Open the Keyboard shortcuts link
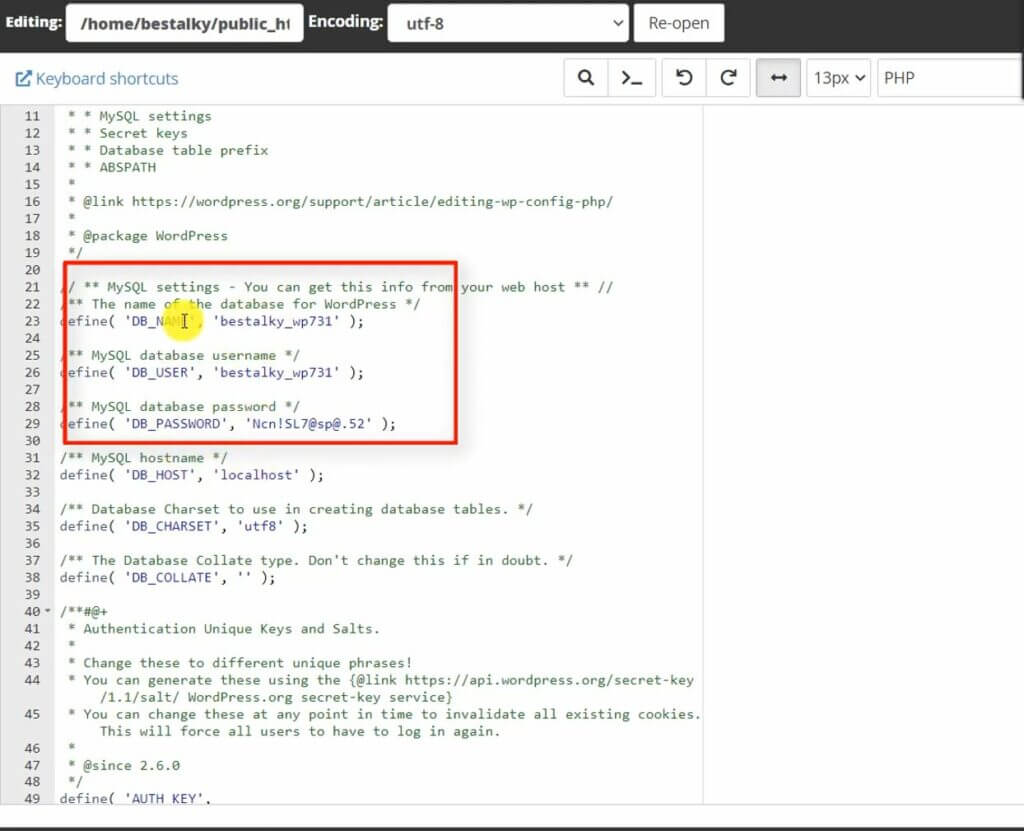Image resolution: width=1024 pixels, height=831 pixels. pyautogui.click(x=106, y=78)
